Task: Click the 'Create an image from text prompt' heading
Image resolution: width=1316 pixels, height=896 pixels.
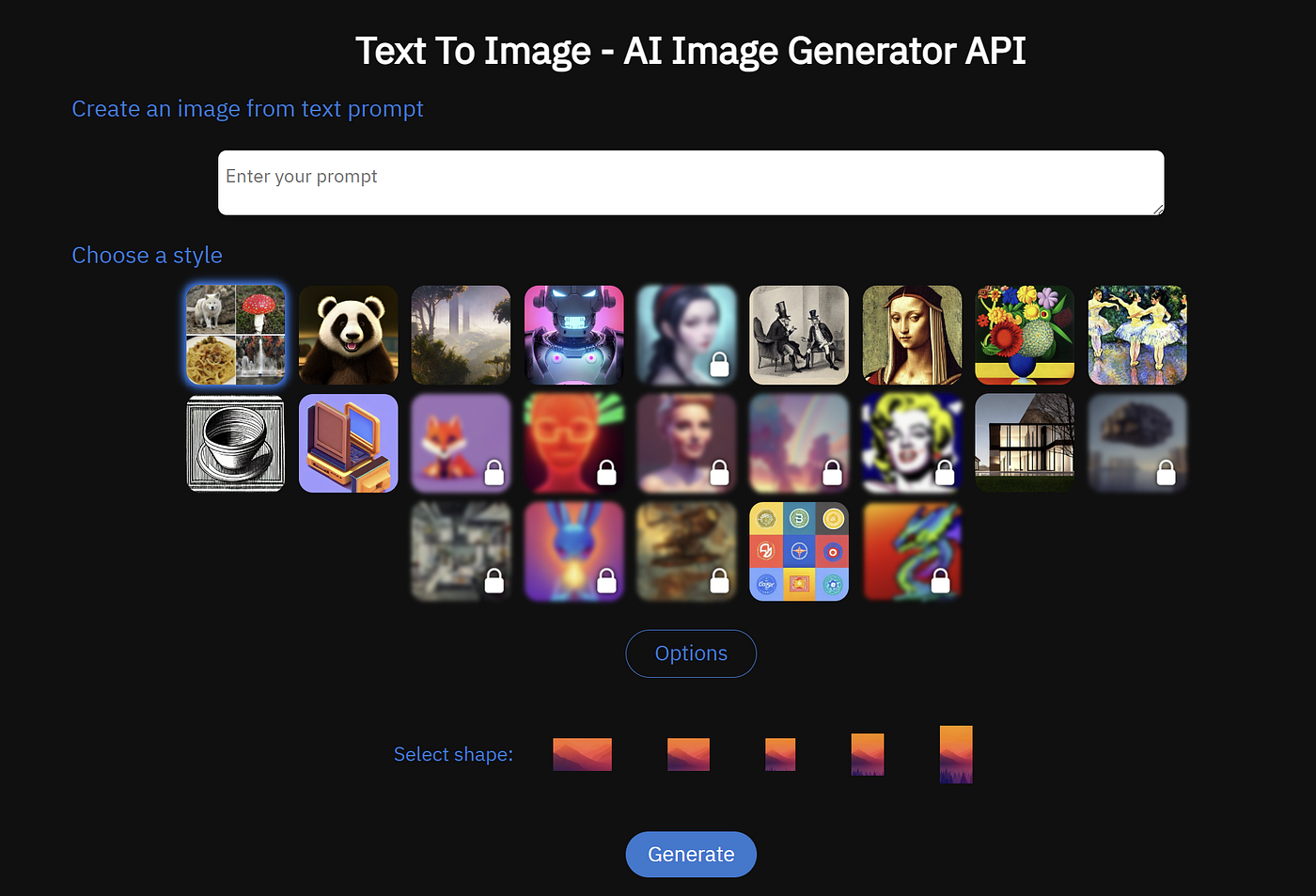Action: pos(247,109)
